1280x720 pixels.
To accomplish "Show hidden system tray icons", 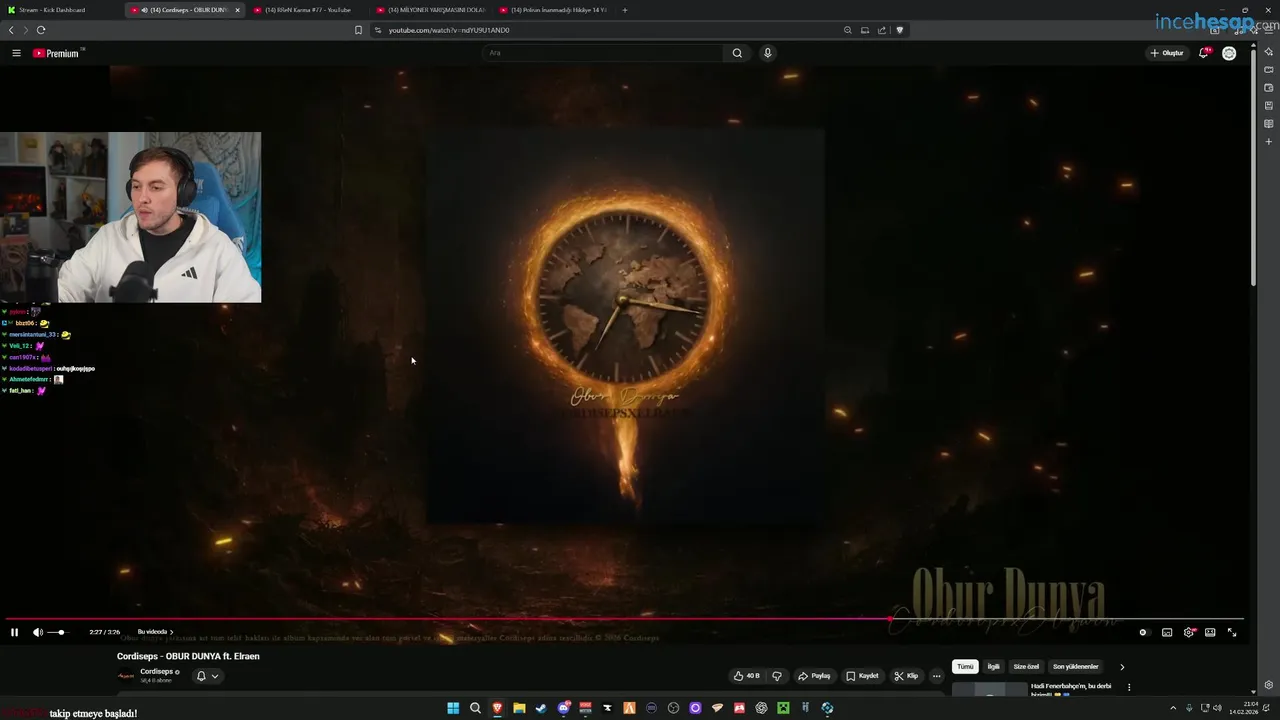I will tap(1173, 708).
